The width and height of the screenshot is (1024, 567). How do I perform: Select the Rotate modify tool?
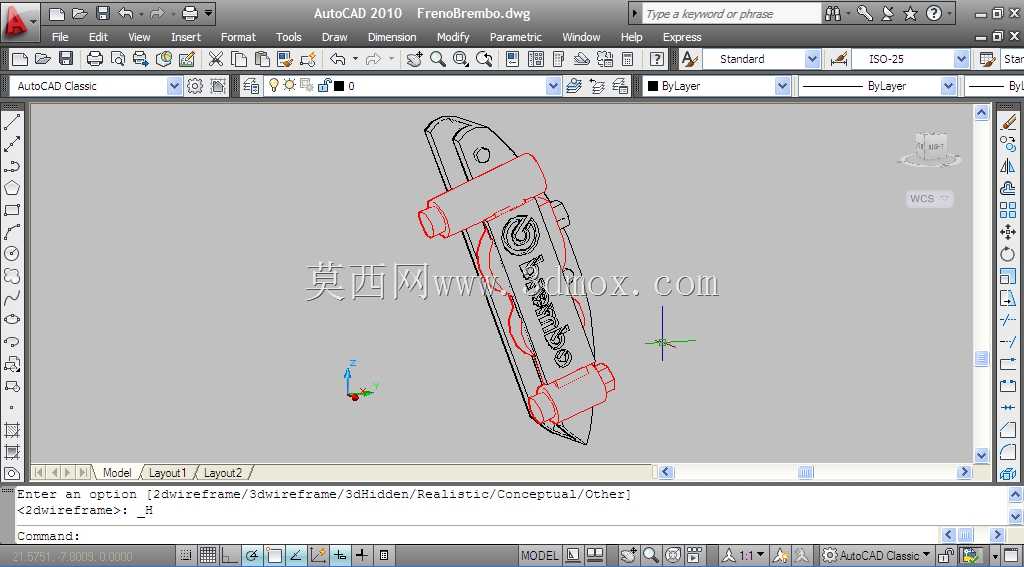tap(1008, 253)
